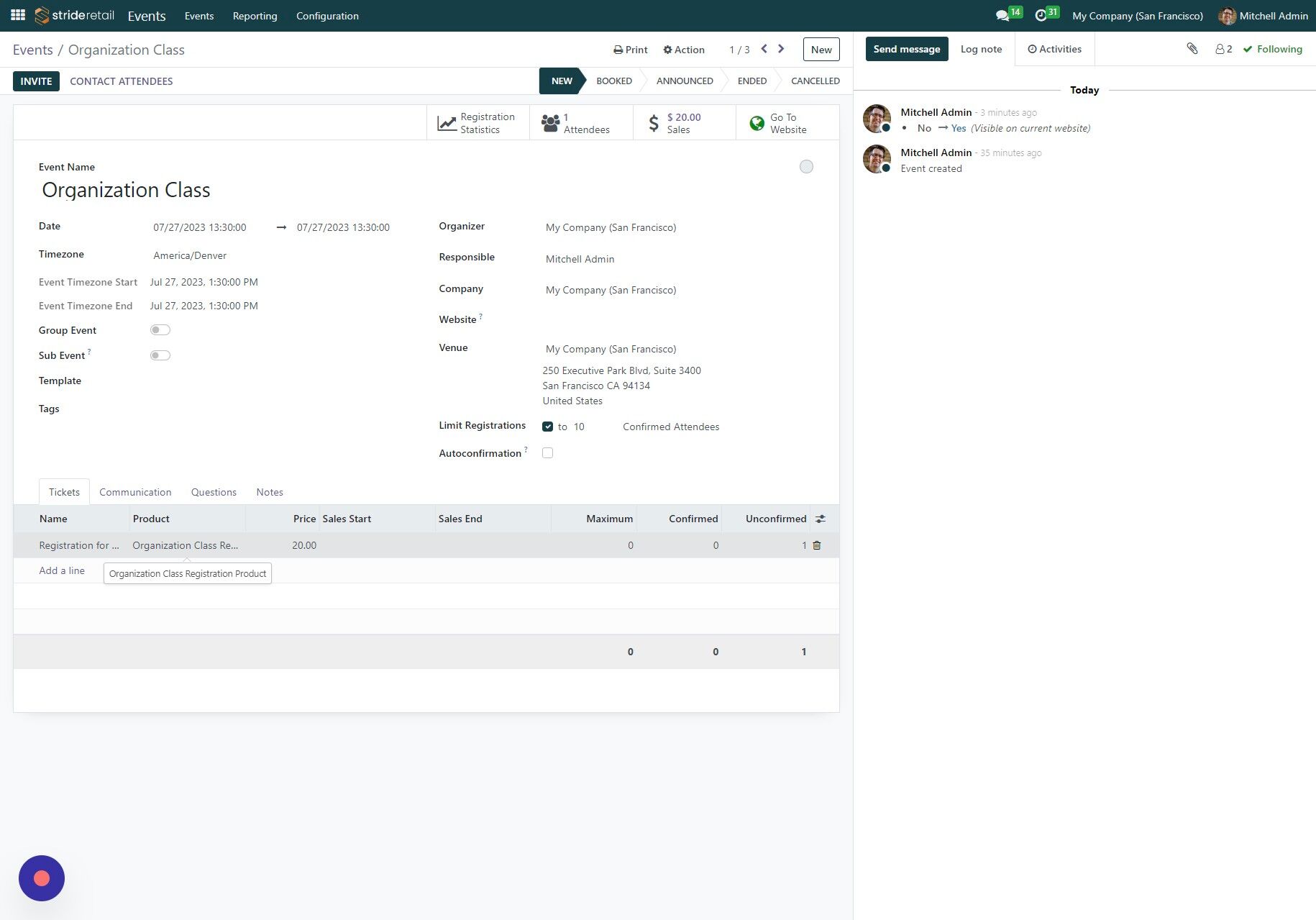This screenshot has width=1316, height=920.
Task: Open the Company field dropdown
Action: click(677, 290)
